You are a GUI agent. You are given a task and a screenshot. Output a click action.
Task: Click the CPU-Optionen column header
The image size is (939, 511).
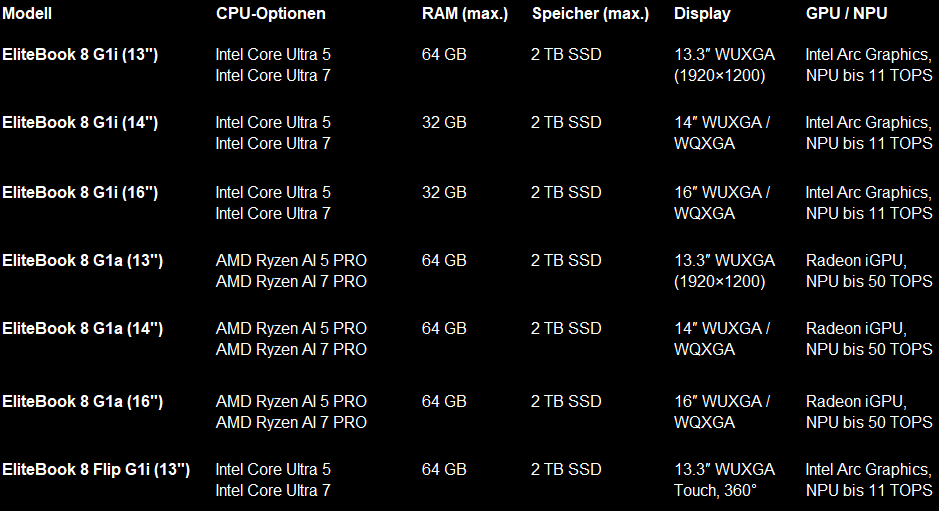270,14
